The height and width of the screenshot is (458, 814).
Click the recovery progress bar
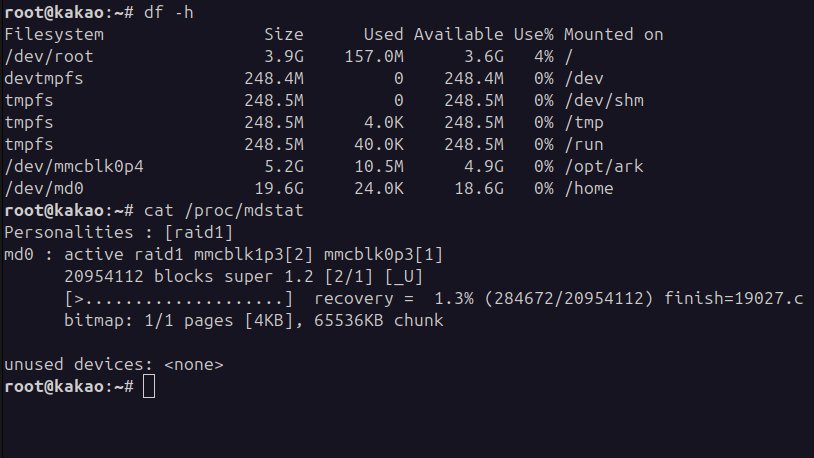tap(179, 299)
